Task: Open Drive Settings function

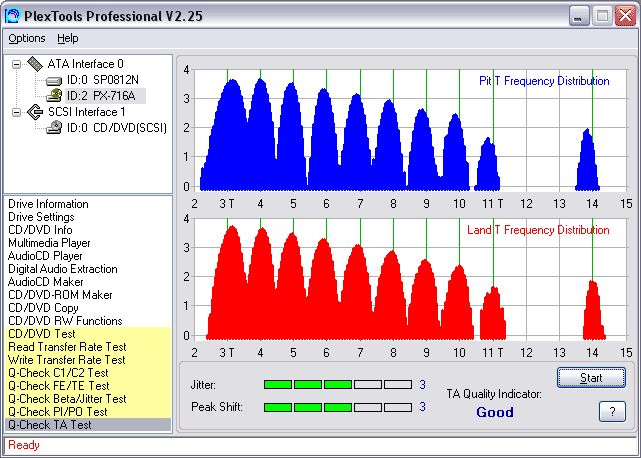Action: 41,217
